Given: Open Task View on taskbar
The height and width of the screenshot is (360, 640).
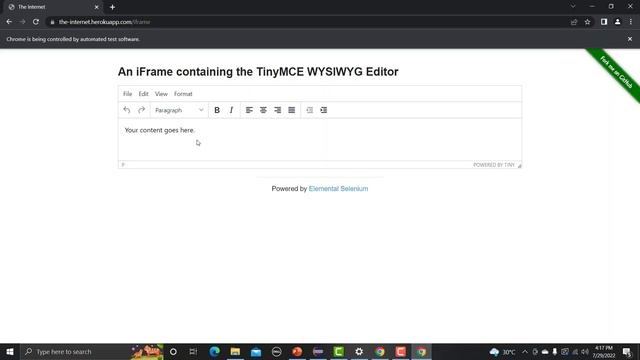Looking at the screenshot, I should (x=193, y=351).
